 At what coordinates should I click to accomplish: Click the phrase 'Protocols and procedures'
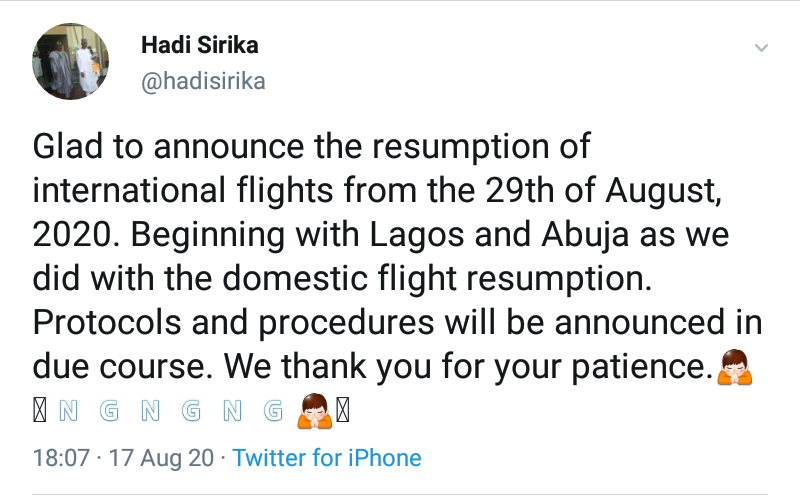point(215,324)
